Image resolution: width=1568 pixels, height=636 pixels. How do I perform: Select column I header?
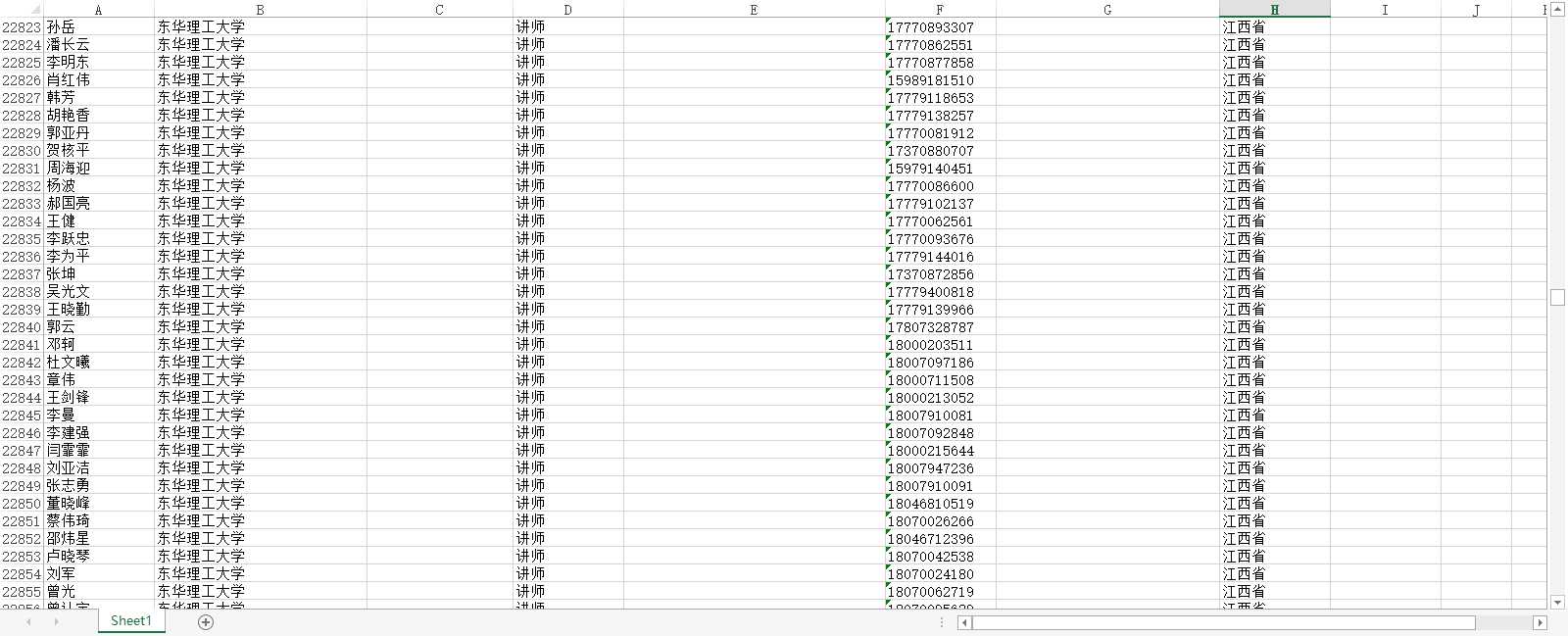1385,10
